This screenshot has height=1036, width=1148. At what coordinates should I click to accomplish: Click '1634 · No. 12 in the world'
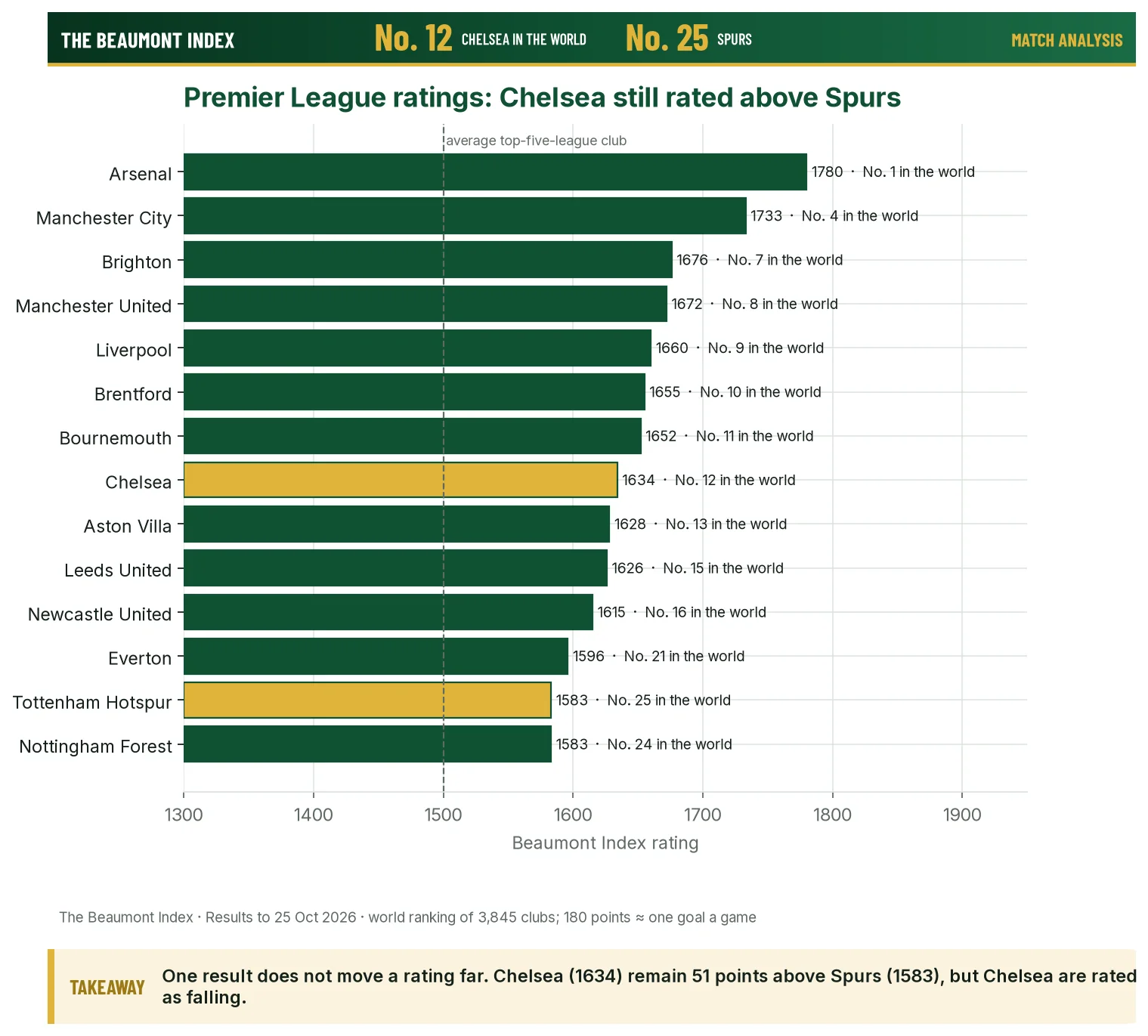point(708,480)
